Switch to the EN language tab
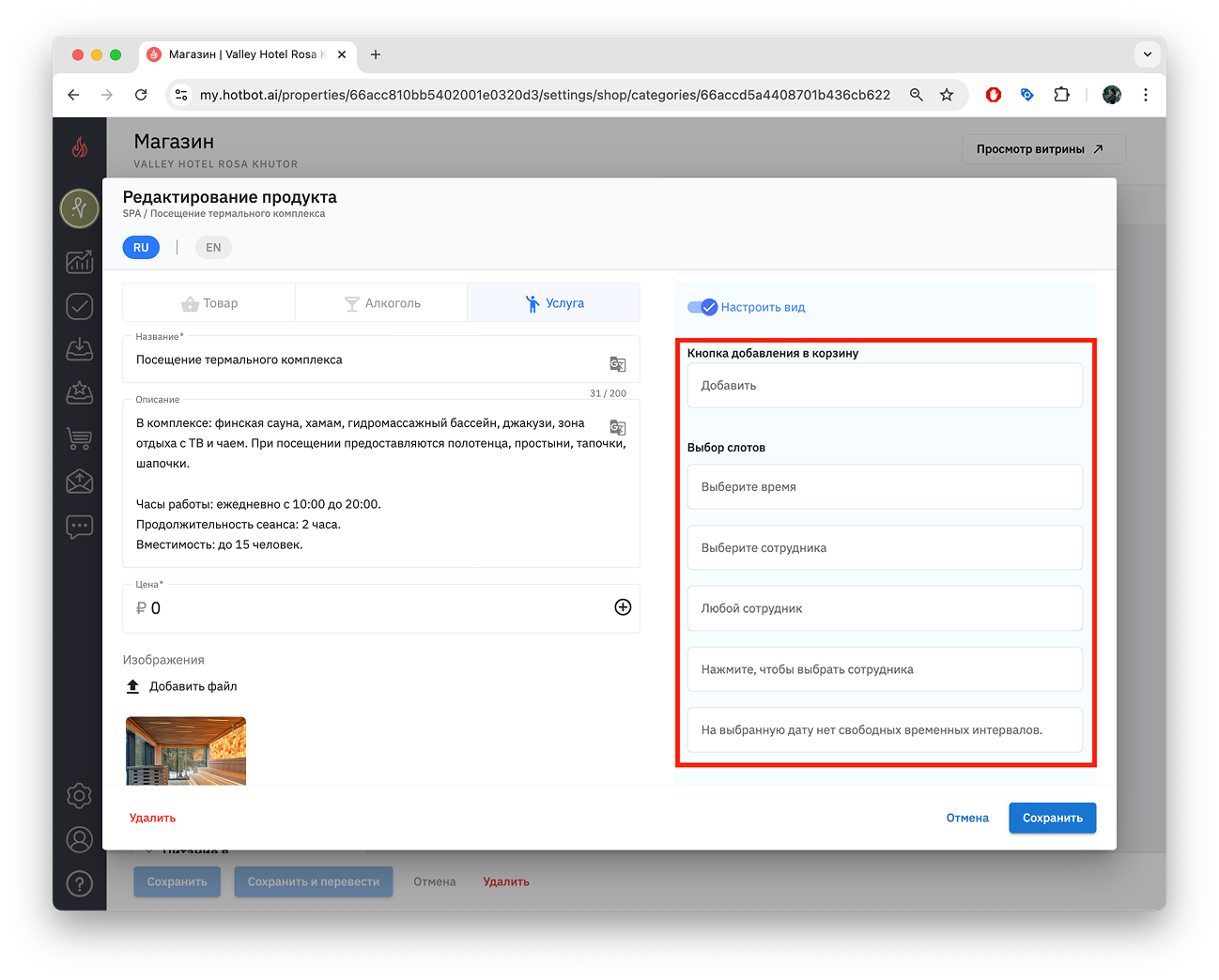1219x980 pixels. pyautogui.click(x=214, y=248)
